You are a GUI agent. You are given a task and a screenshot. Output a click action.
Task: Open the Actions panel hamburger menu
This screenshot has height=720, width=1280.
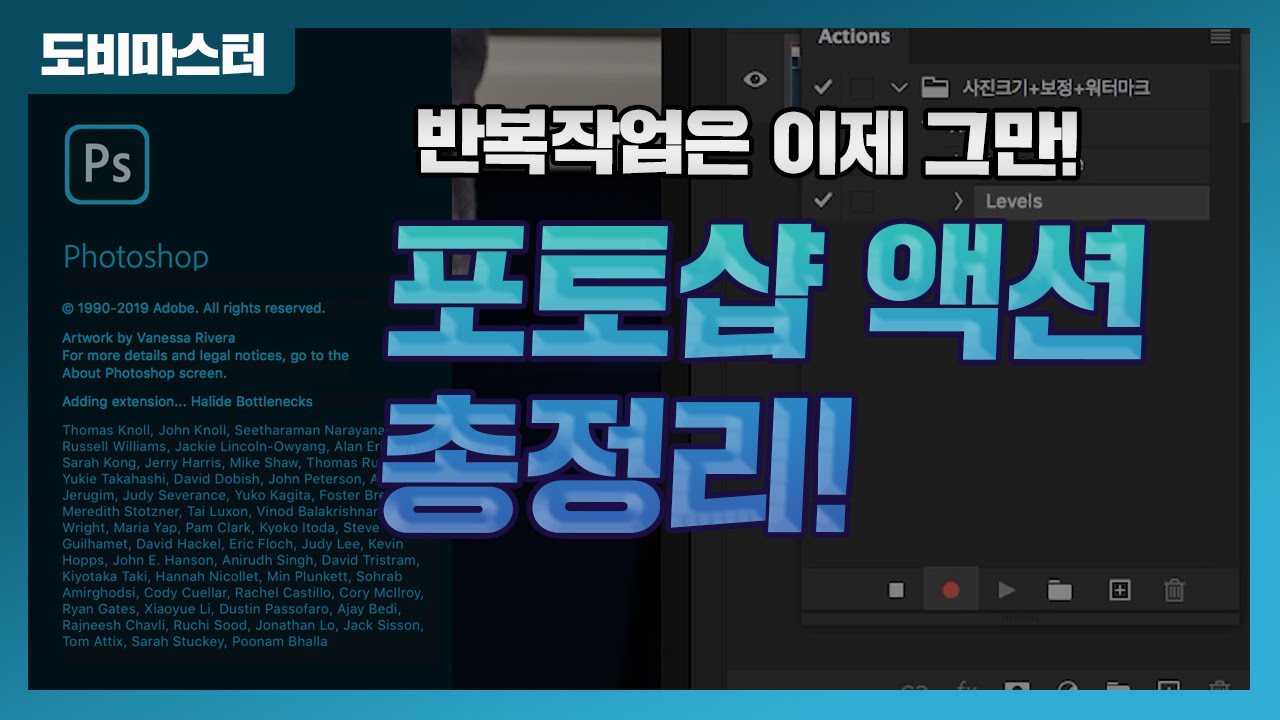[x=1220, y=37]
